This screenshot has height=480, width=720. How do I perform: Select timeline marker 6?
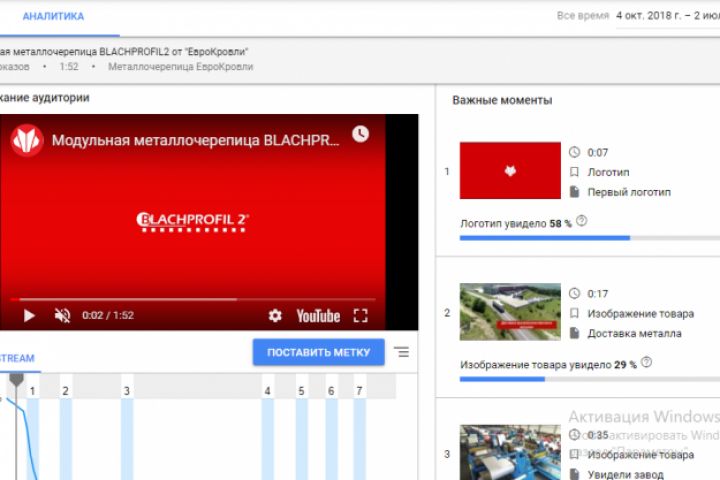tap(331, 391)
